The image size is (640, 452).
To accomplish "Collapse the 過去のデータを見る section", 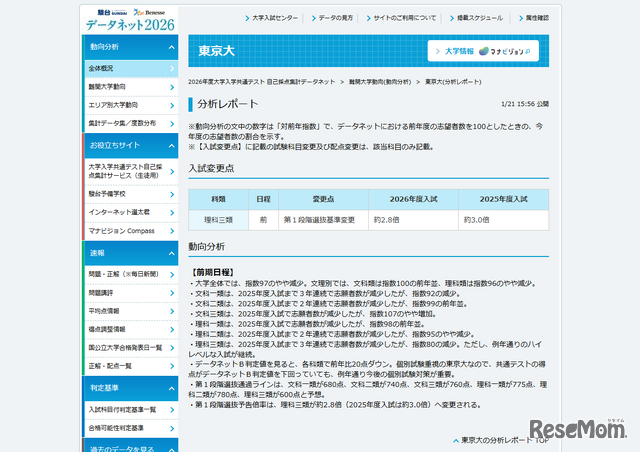I will (131, 446).
